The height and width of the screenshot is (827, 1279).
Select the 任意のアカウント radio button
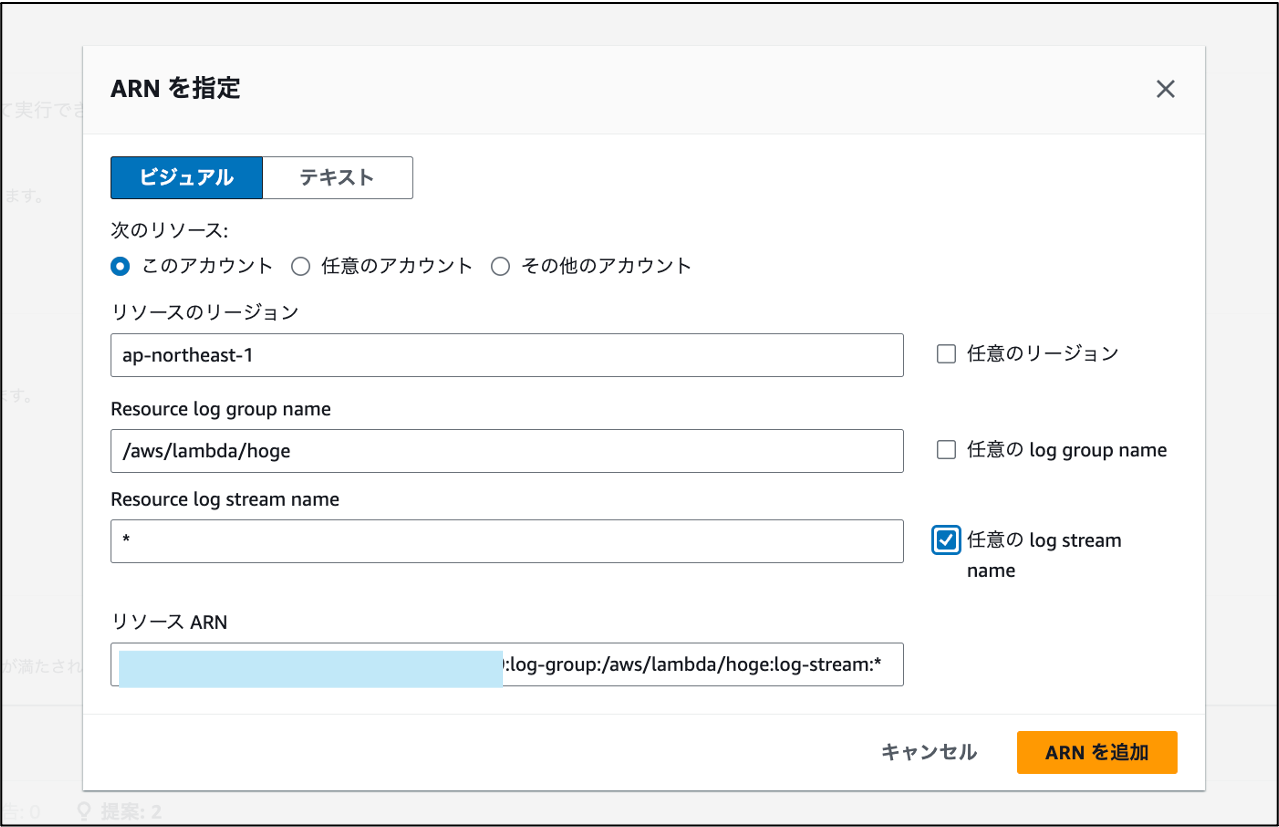(300, 266)
